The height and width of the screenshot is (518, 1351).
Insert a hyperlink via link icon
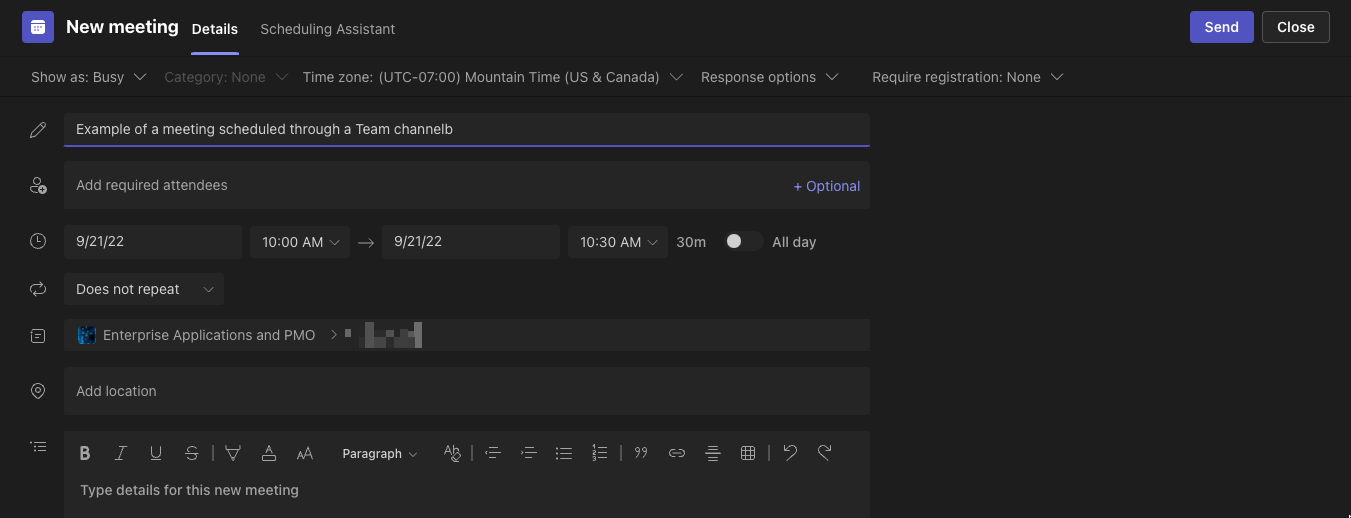coord(677,453)
